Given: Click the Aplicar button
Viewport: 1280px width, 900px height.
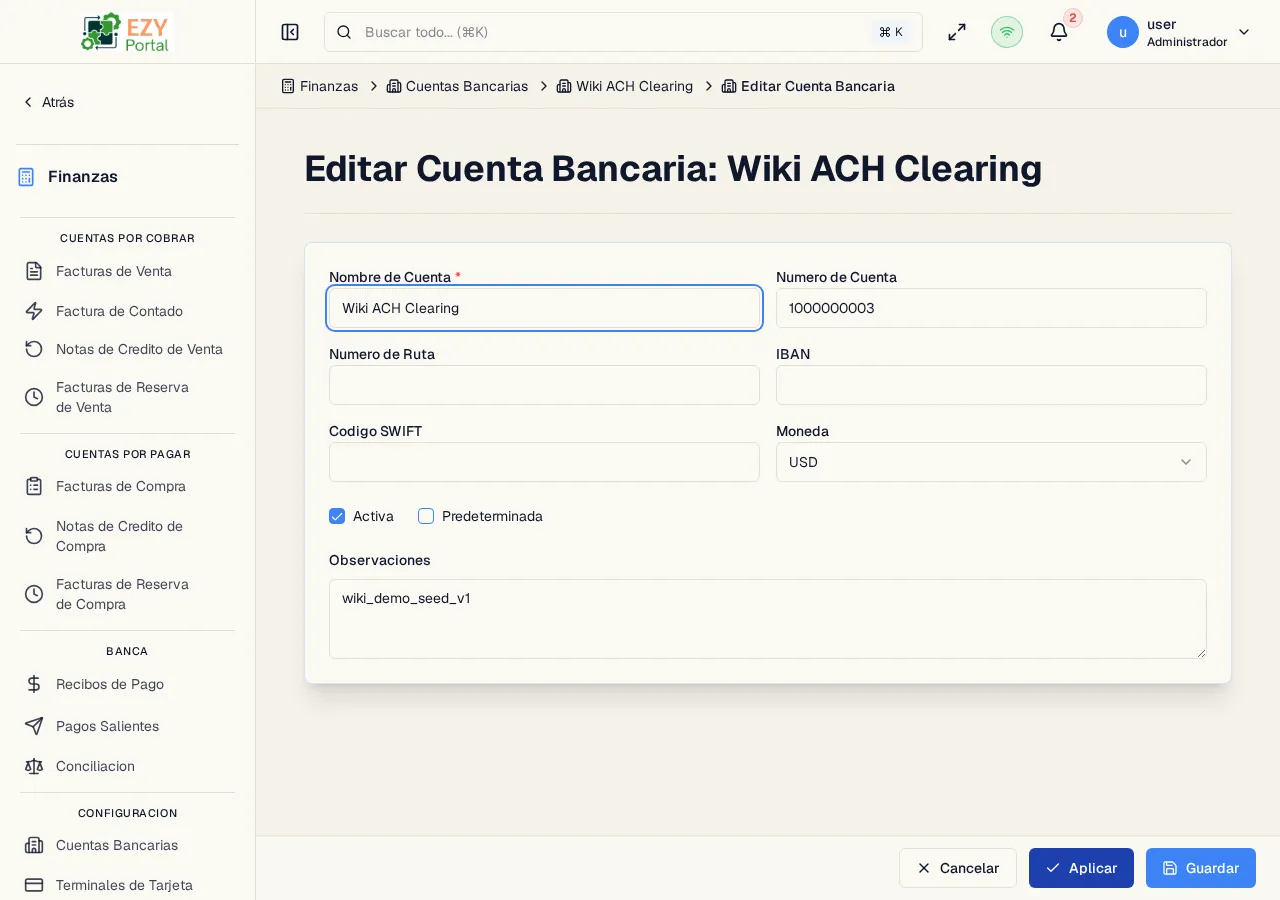Looking at the screenshot, I should click(1081, 868).
